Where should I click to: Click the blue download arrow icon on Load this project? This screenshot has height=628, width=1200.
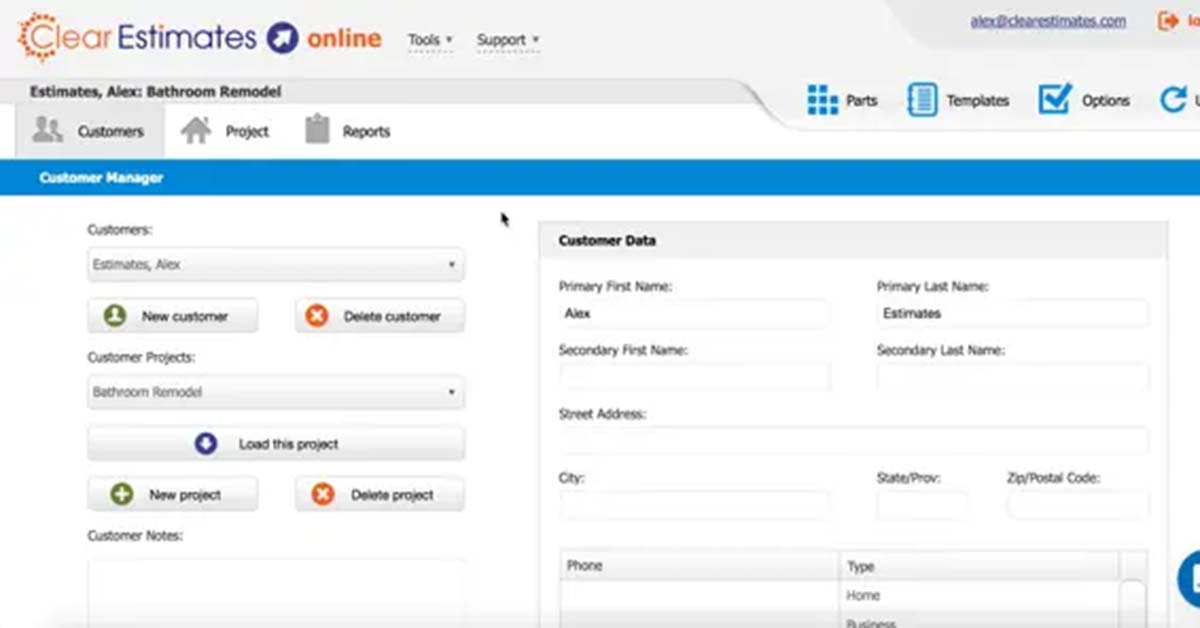tap(206, 444)
